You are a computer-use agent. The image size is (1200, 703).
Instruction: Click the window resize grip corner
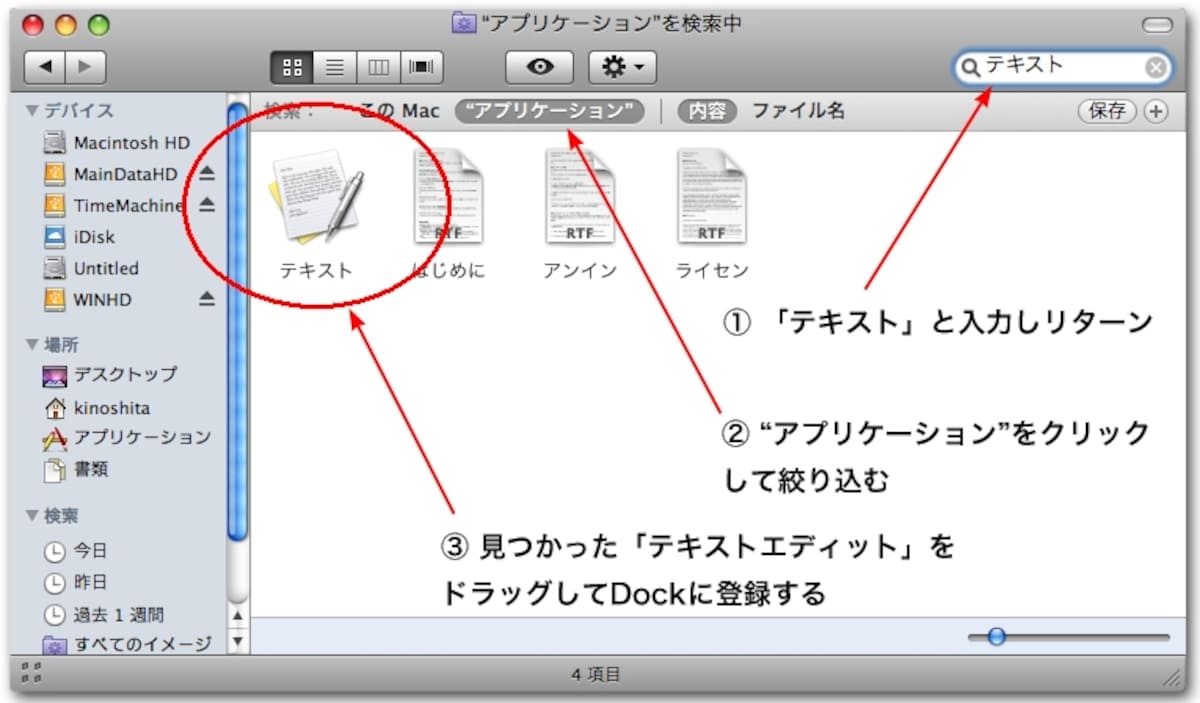(x=1171, y=677)
